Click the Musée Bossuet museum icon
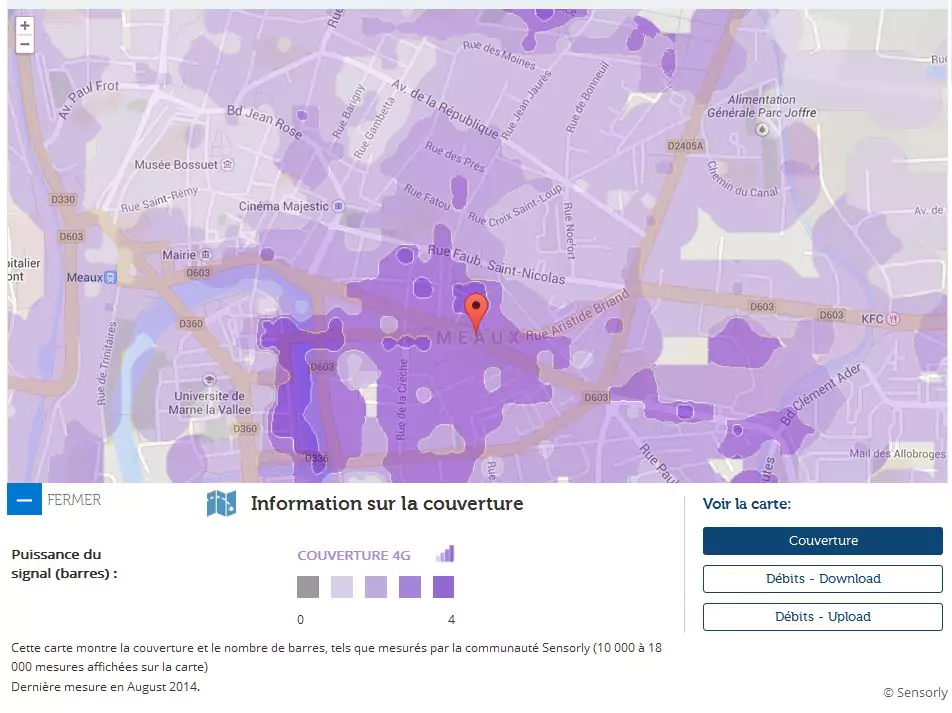Screen dimensions: 952x713 (228, 165)
